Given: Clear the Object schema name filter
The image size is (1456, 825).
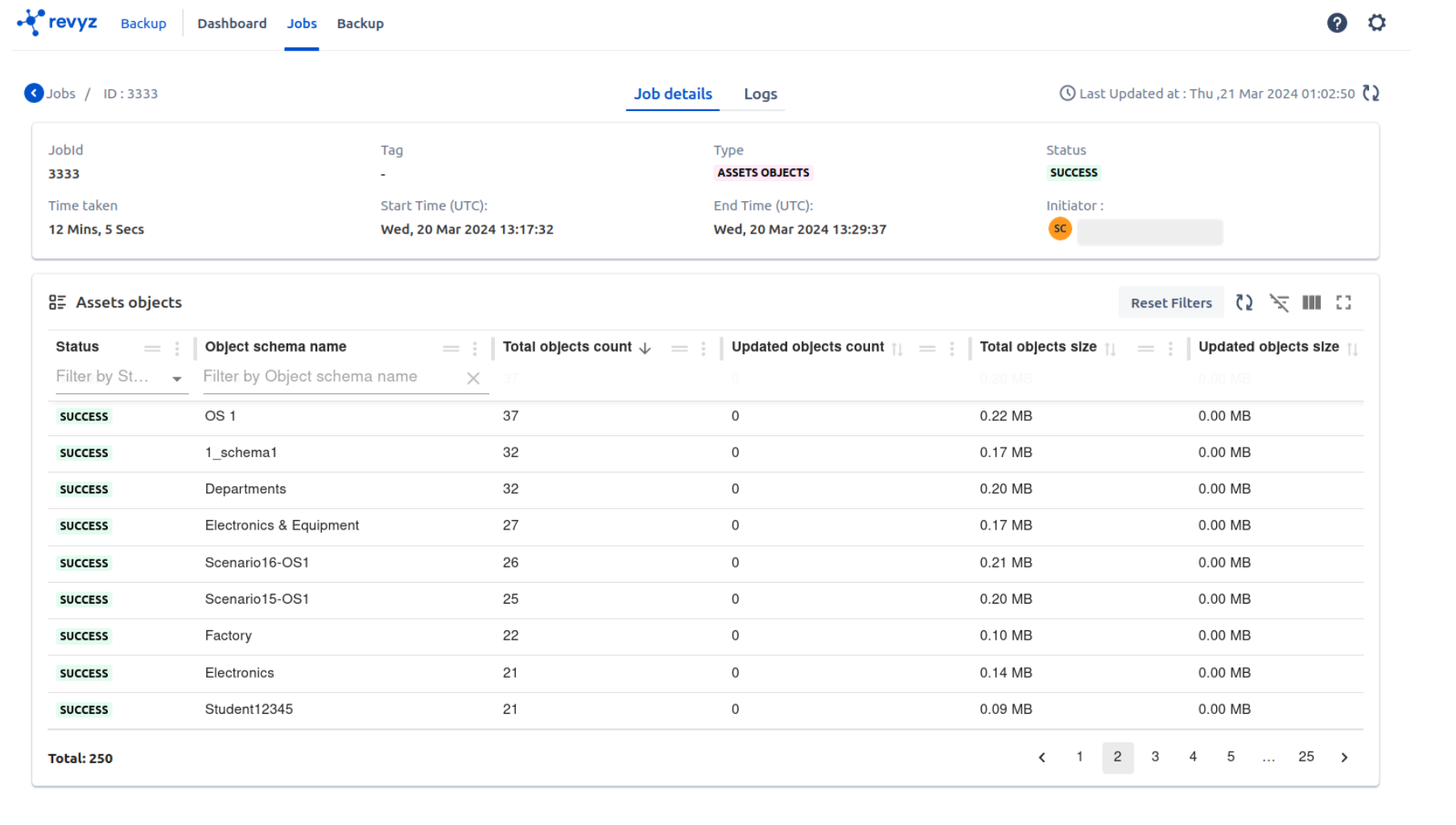Looking at the screenshot, I should point(473,378).
